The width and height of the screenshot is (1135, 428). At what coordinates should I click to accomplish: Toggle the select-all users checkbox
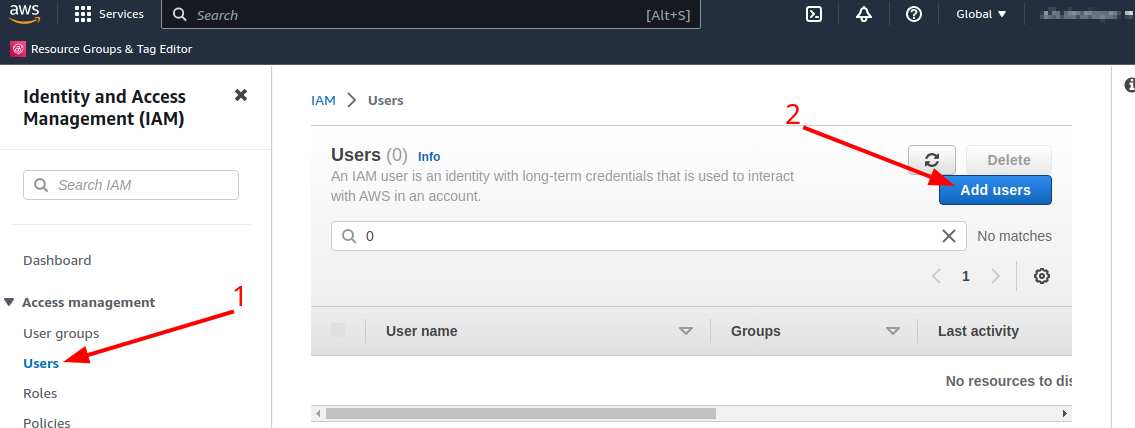(338, 331)
